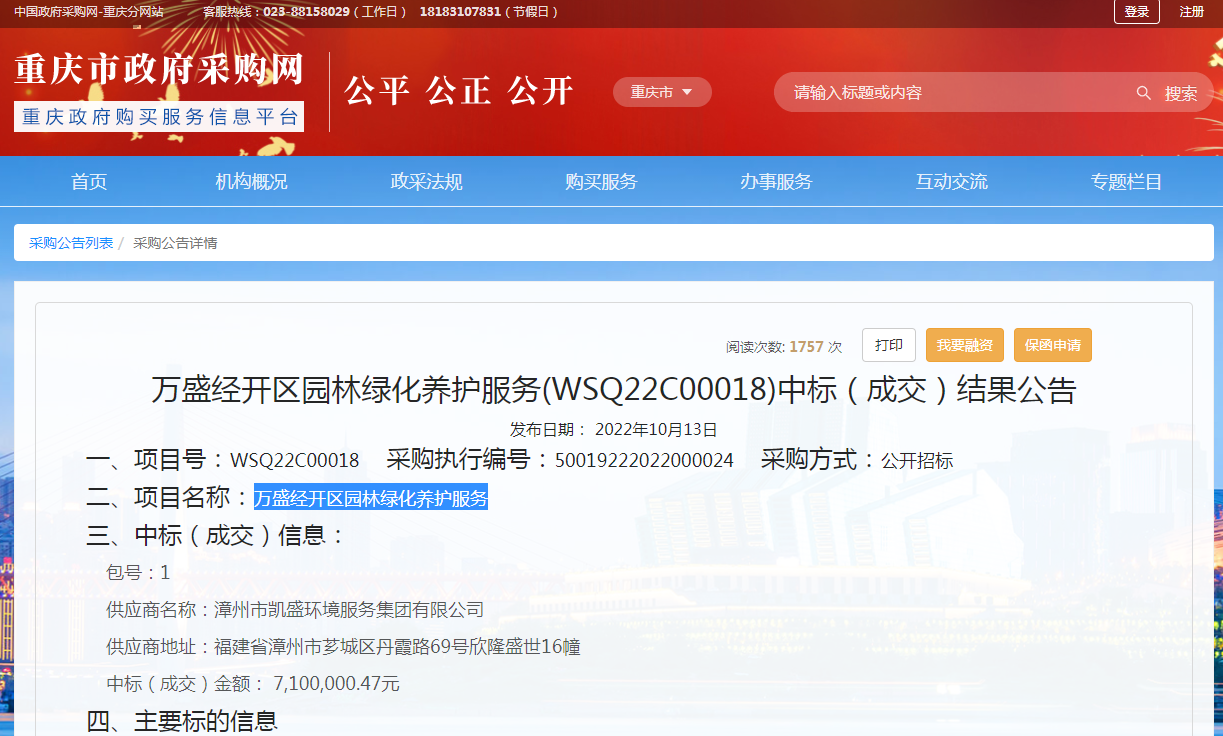Click the 四、主要标的信息 heading
The image size is (1223, 736).
tap(182, 722)
